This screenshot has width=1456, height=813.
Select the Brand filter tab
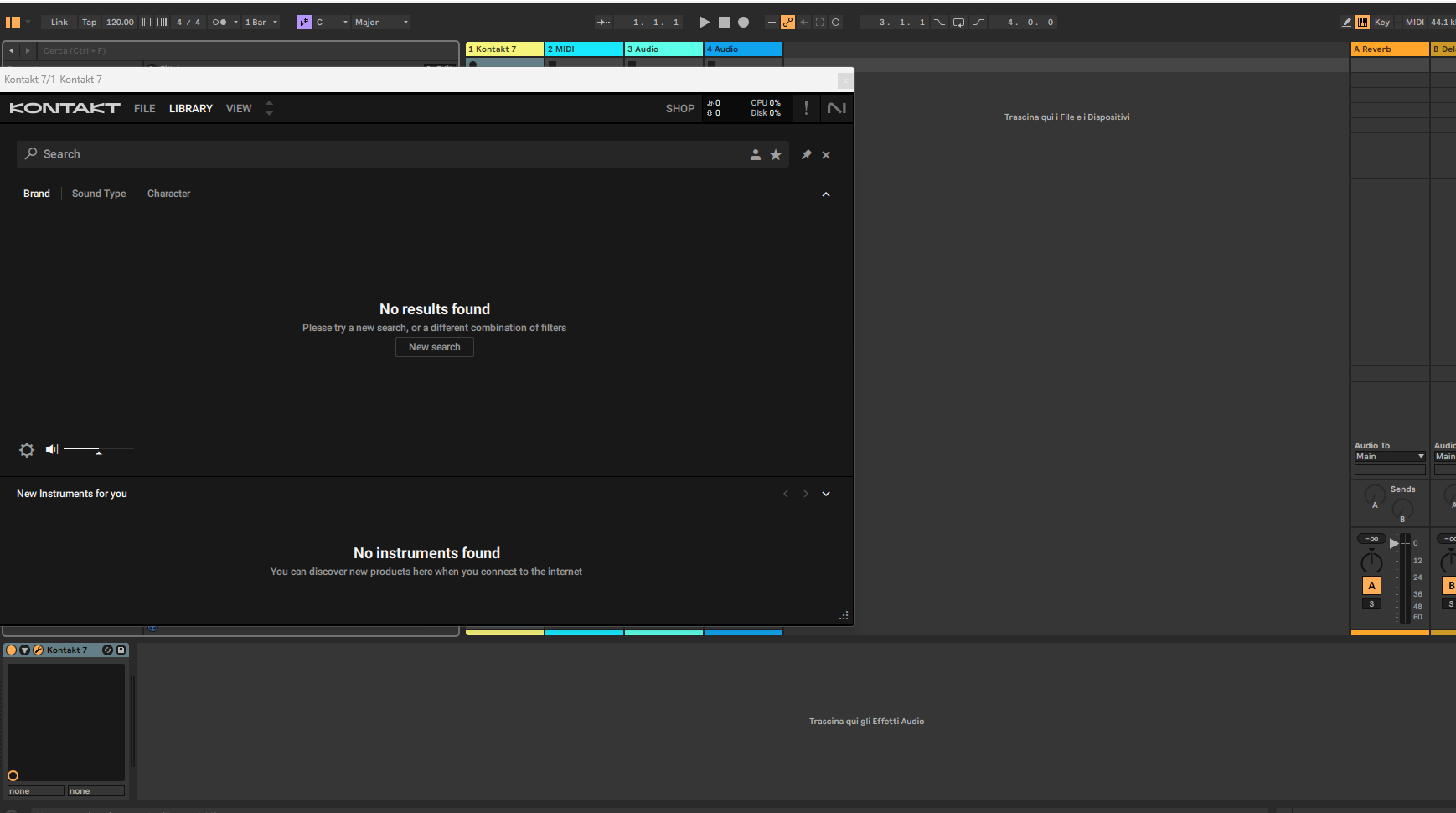tap(37, 194)
